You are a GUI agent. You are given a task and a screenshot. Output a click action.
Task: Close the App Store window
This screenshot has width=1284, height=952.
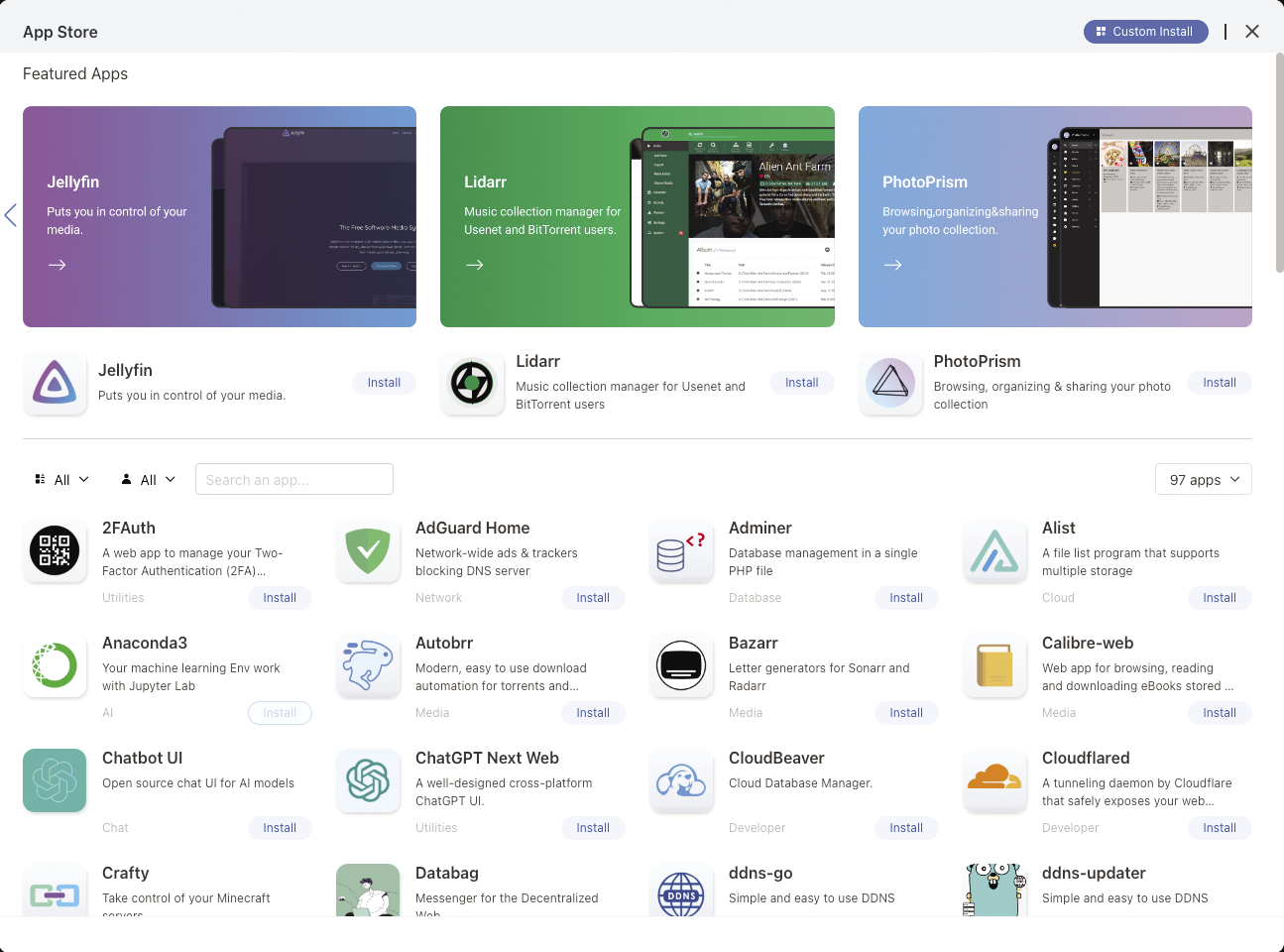(1252, 32)
